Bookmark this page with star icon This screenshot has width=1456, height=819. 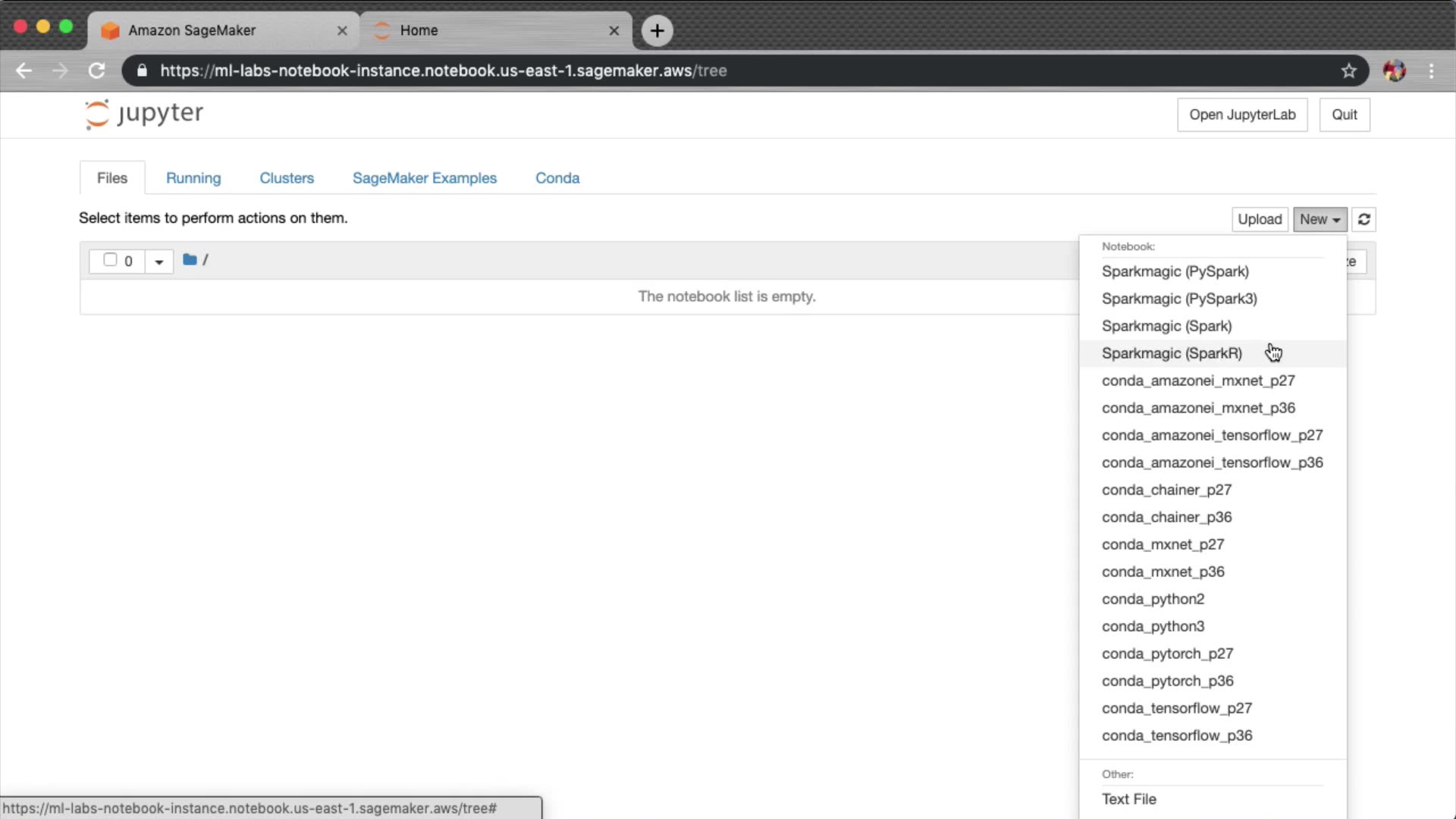[x=1348, y=71]
